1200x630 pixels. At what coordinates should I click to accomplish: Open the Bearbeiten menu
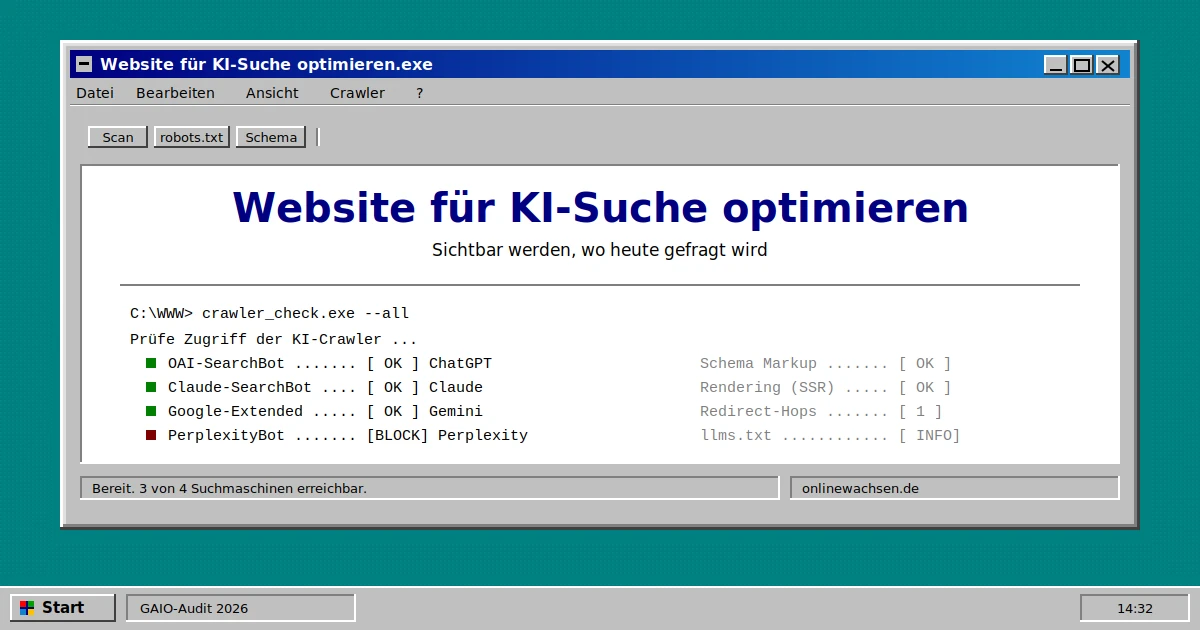tap(175, 93)
